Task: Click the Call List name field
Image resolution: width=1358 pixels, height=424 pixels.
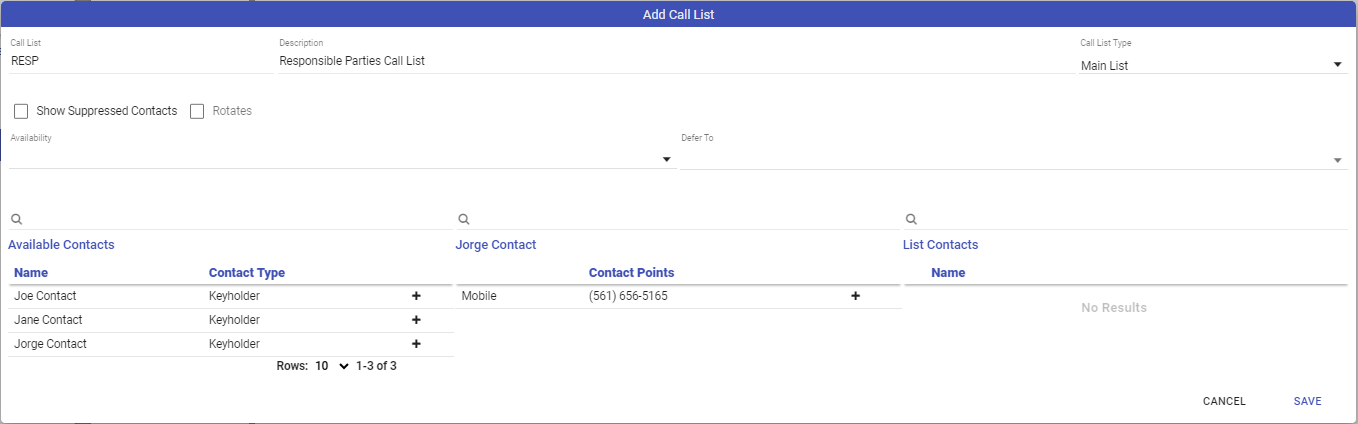Action: 140,61
